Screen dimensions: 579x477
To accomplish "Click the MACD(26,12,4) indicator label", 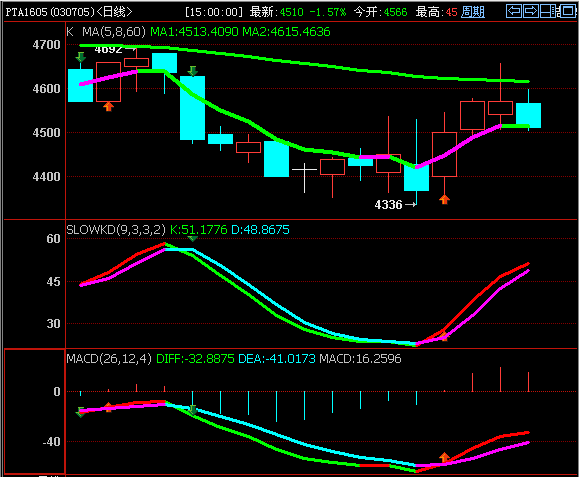I will coord(109,358).
